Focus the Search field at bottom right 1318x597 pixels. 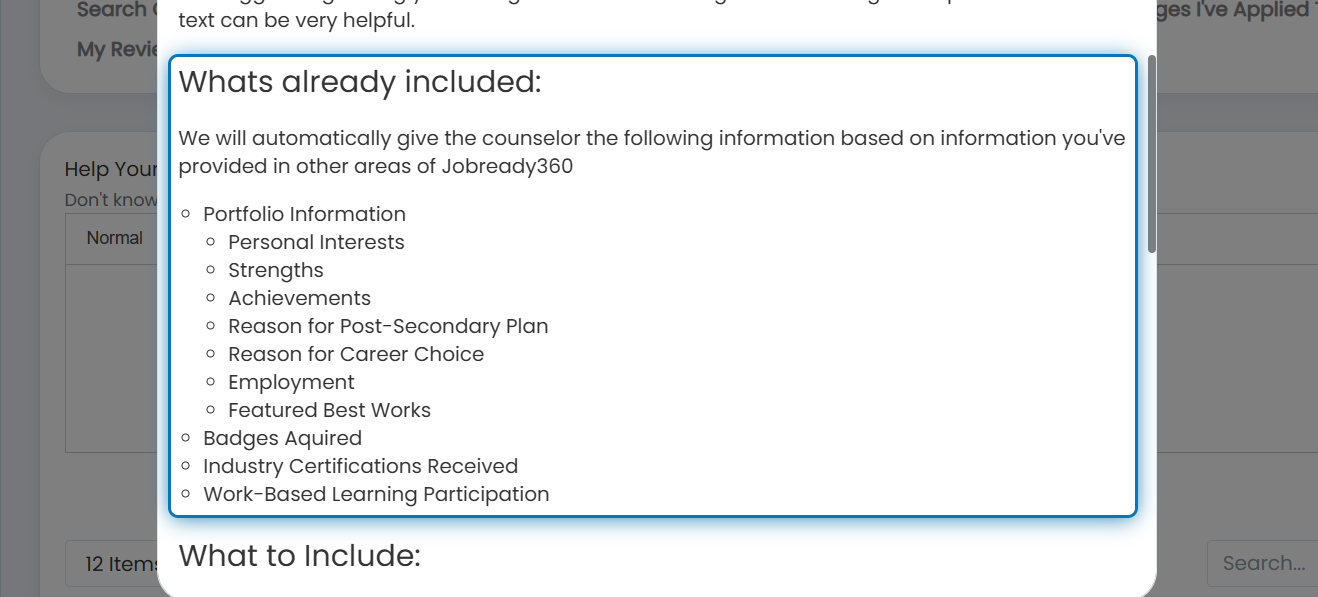1262,563
